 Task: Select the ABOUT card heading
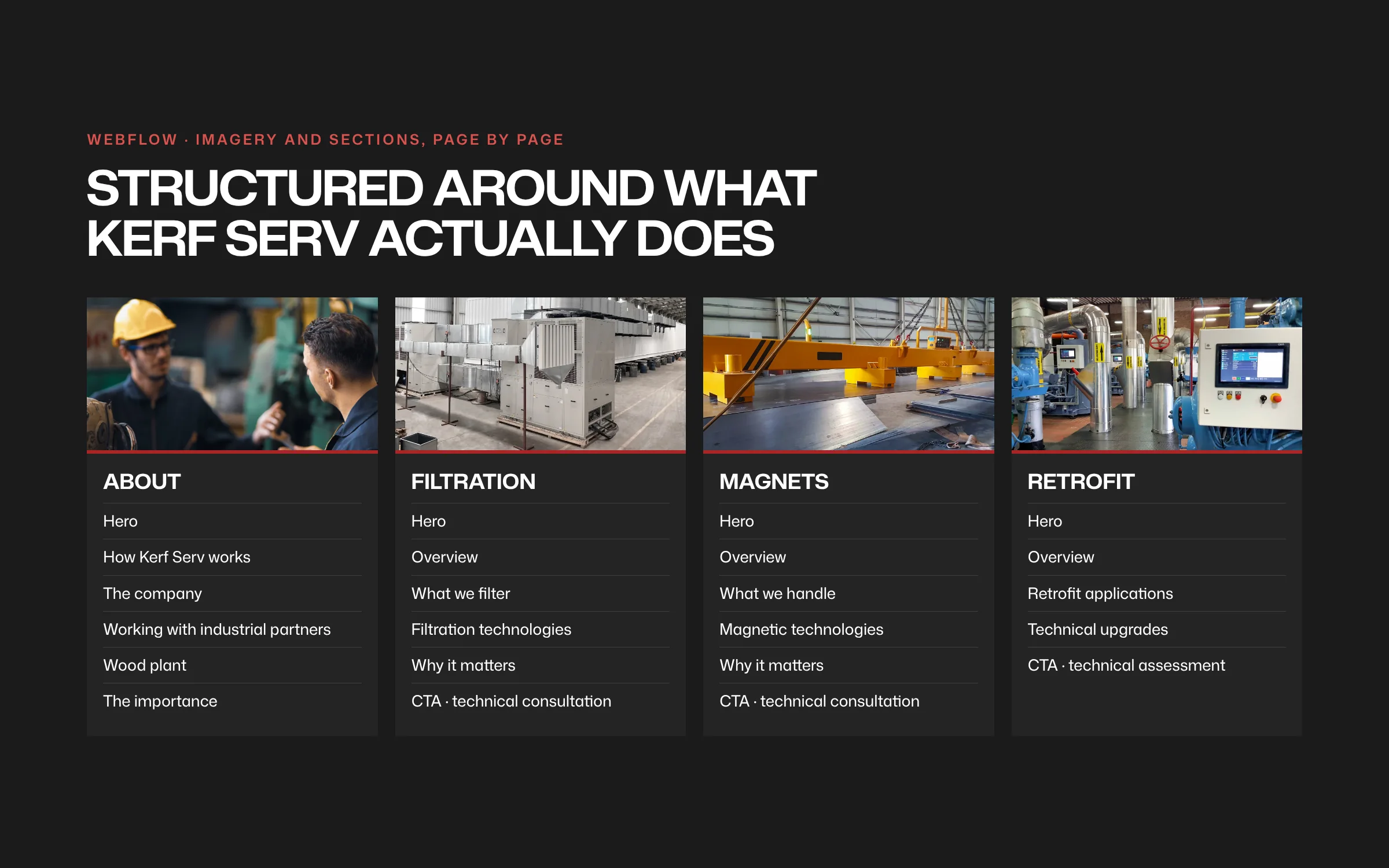[142, 481]
